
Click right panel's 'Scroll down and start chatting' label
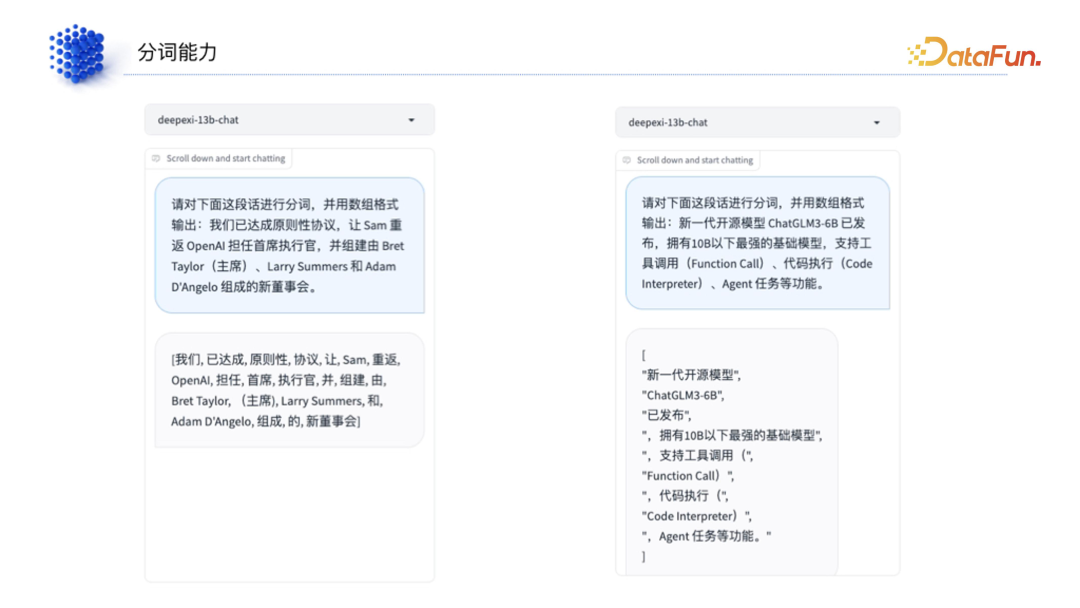coord(694,160)
